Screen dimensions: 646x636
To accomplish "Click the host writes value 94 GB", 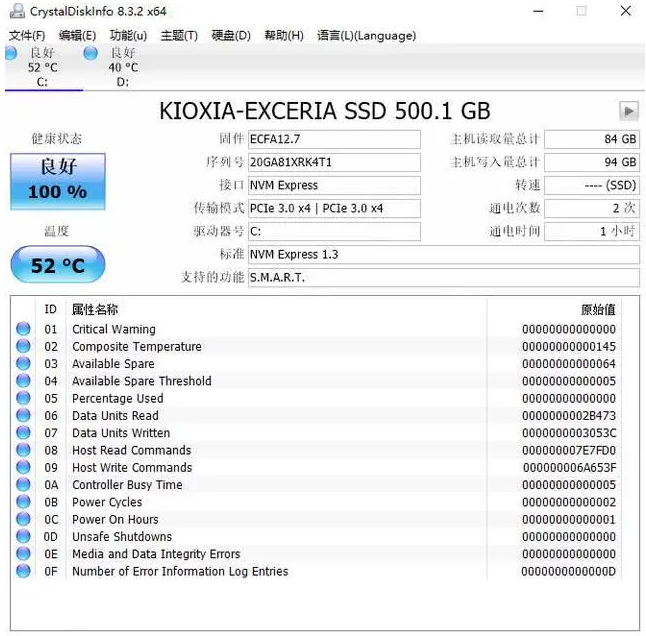I will [x=592, y=162].
